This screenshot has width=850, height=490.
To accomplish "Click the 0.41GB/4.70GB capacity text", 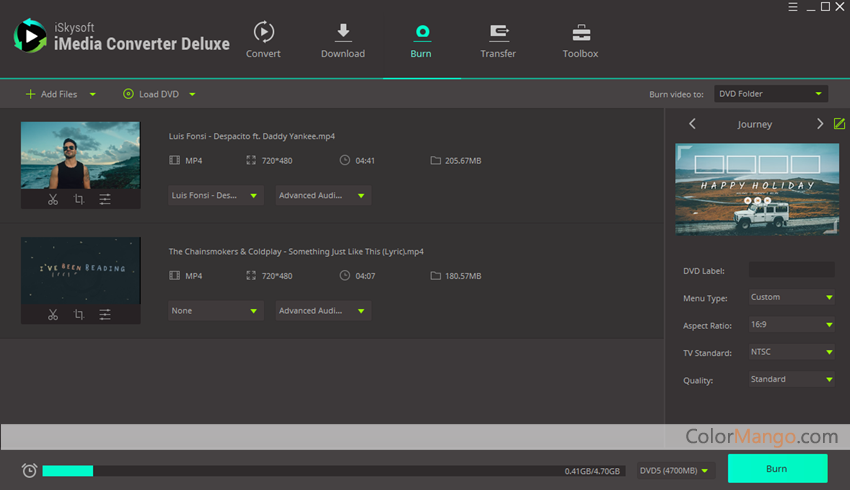I will [x=592, y=471].
